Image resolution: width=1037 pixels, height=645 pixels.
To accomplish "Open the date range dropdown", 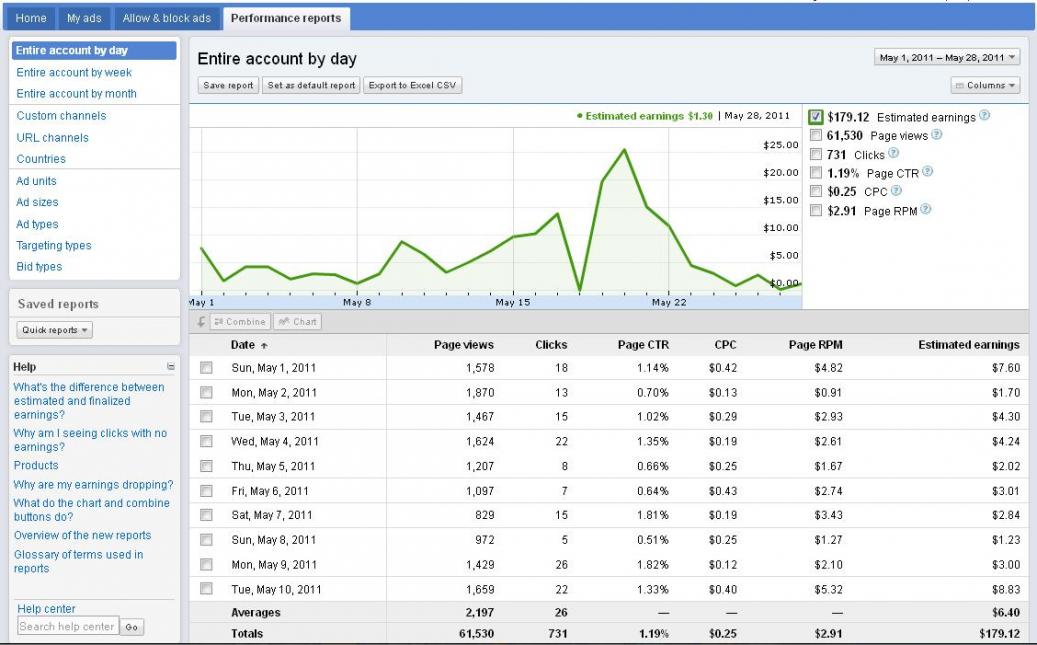I will (x=947, y=58).
